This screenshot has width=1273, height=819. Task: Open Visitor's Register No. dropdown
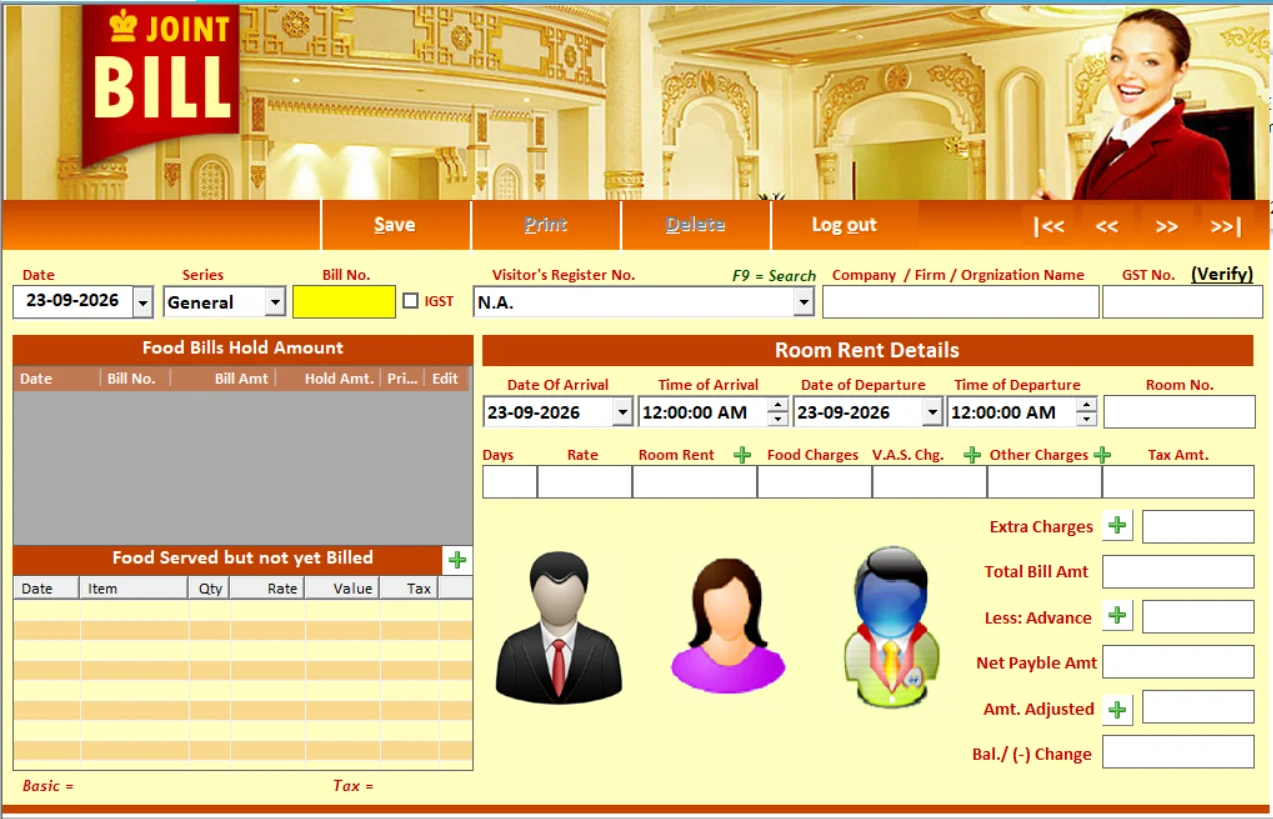pyautogui.click(x=803, y=302)
